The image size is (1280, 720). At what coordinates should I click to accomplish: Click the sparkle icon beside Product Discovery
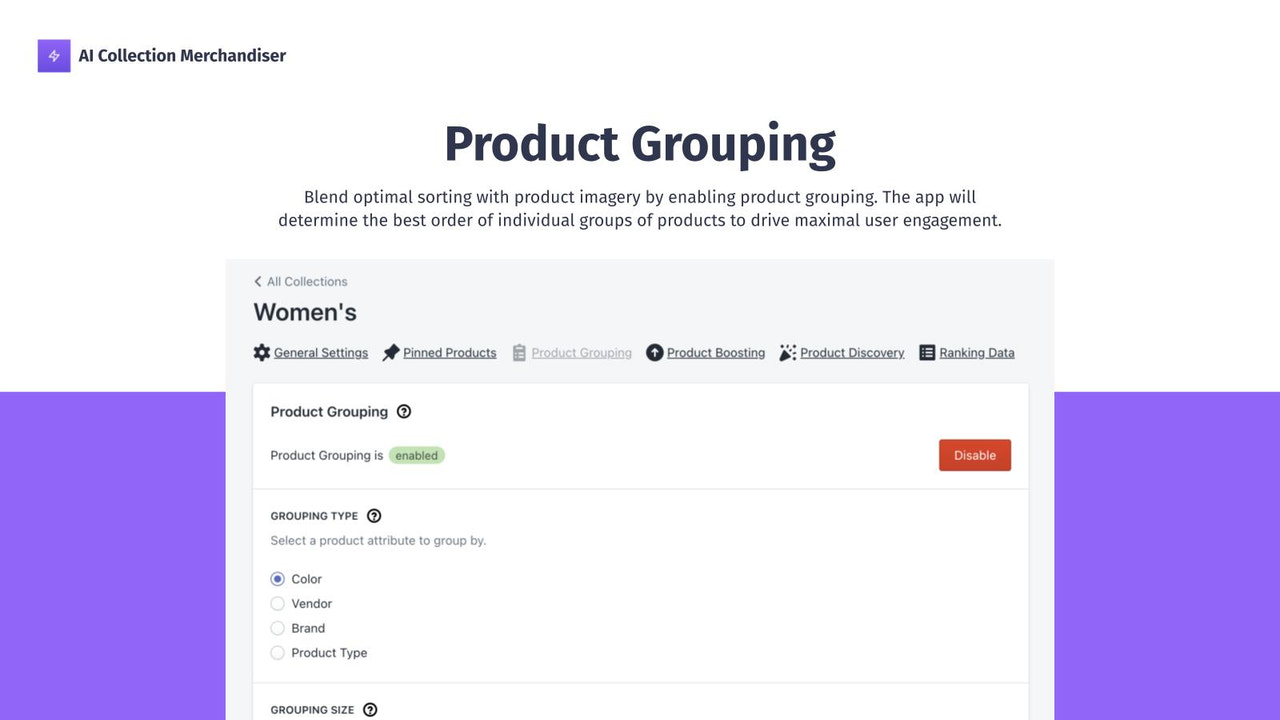point(787,352)
